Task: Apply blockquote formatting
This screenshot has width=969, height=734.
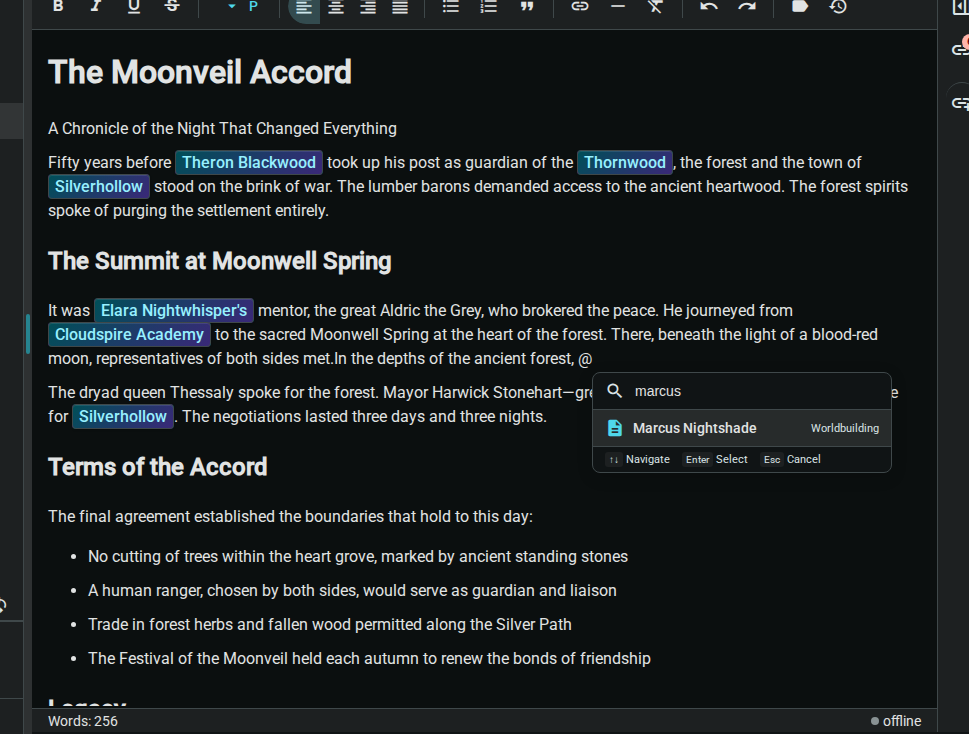Action: pyautogui.click(x=527, y=7)
